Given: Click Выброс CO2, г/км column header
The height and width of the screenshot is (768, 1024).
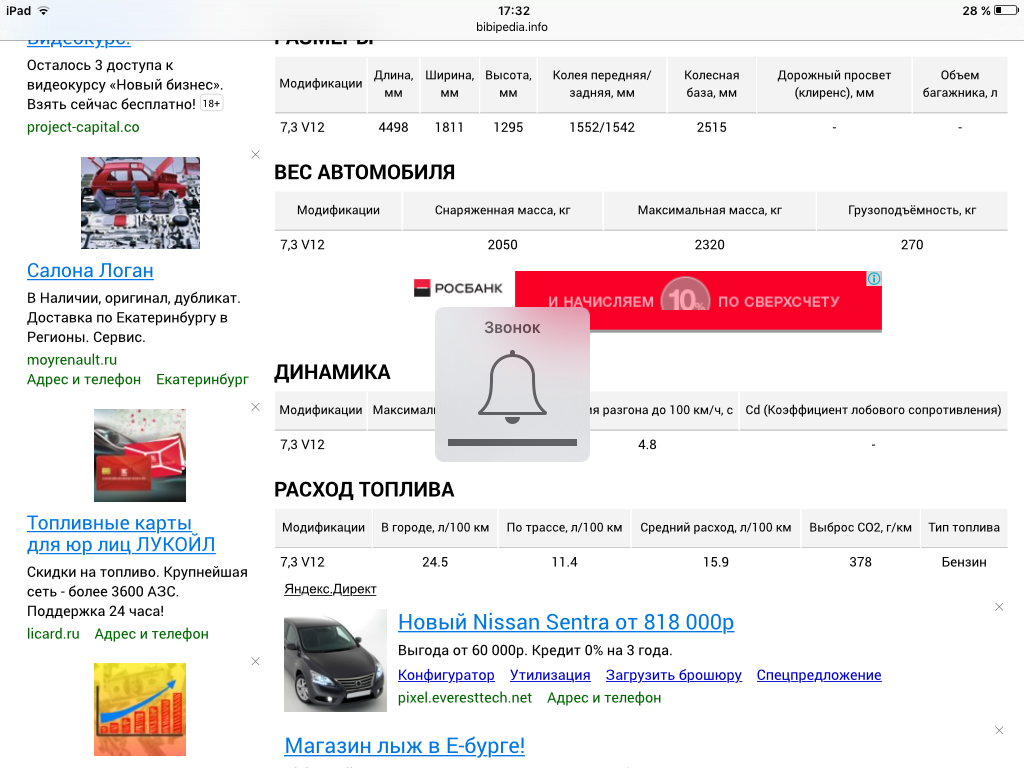Looking at the screenshot, I should 860,528.
